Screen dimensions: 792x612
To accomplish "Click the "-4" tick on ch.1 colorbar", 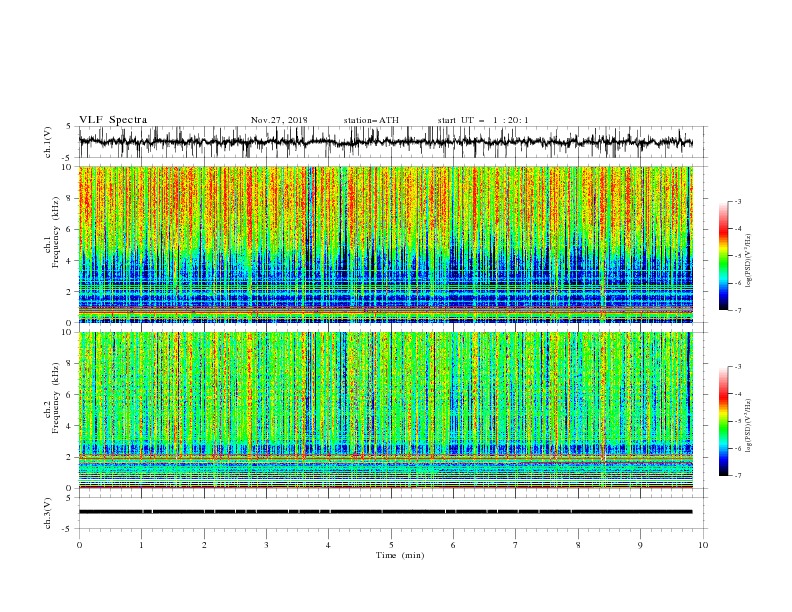I will (738, 229).
